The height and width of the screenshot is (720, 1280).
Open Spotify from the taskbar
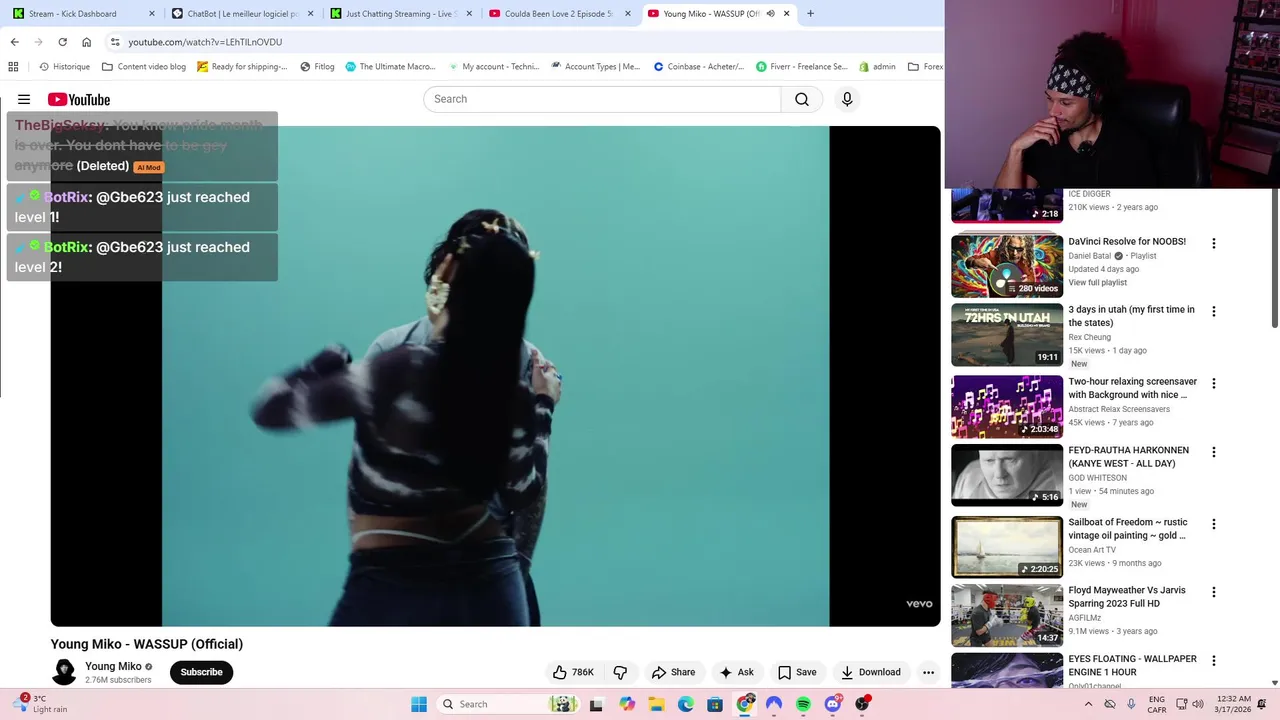coord(803,704)
